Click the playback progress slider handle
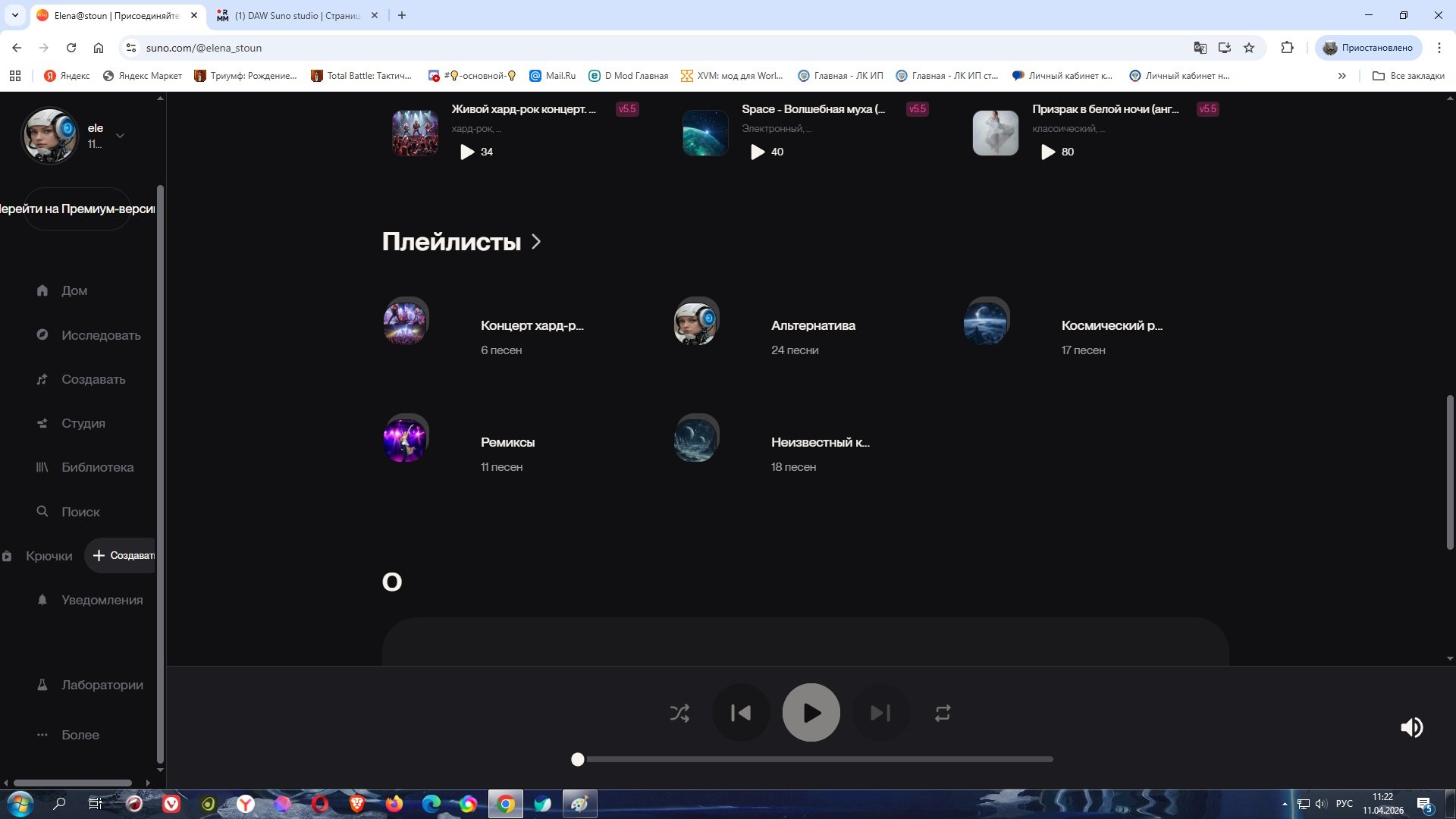 [x=578, y=759]
